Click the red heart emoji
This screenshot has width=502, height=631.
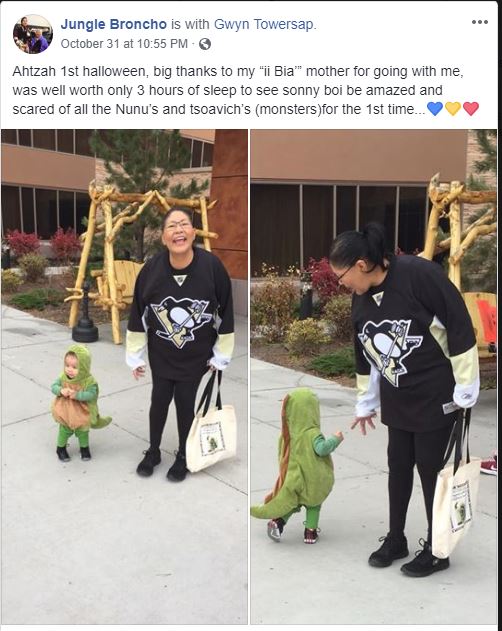[x=471, y=109]
